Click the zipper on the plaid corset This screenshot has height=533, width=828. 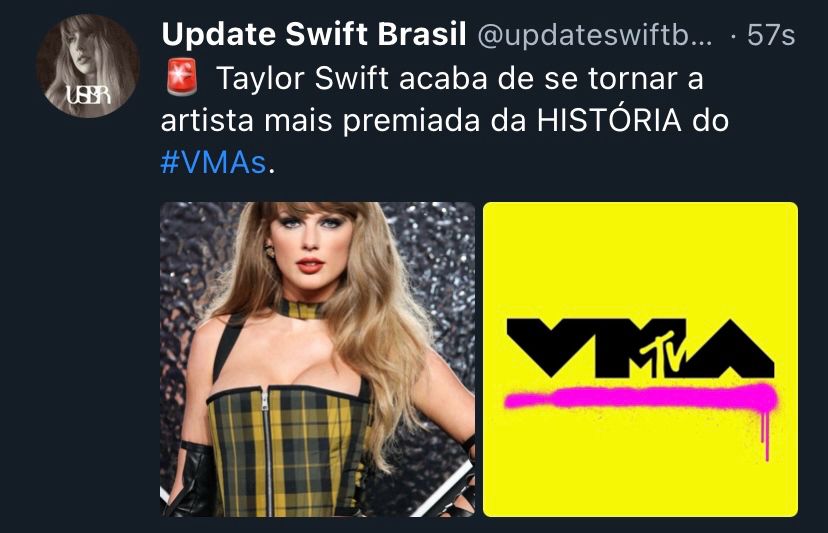[x=268, y=453]
